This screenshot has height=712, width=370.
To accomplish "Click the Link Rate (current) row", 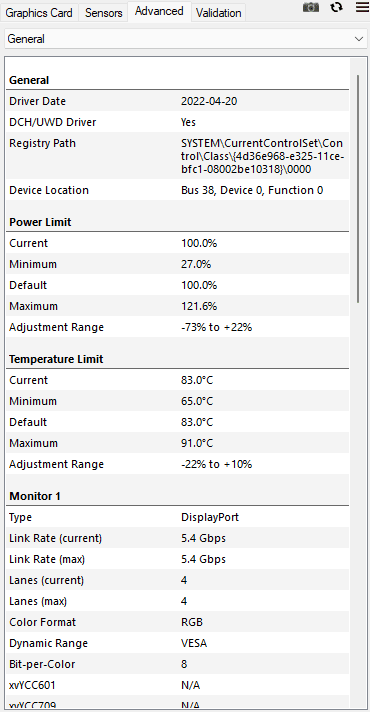I will point(178,538).
